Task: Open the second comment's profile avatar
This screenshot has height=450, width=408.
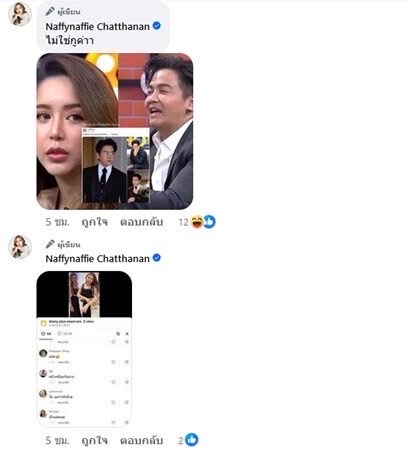Action: 20,247
